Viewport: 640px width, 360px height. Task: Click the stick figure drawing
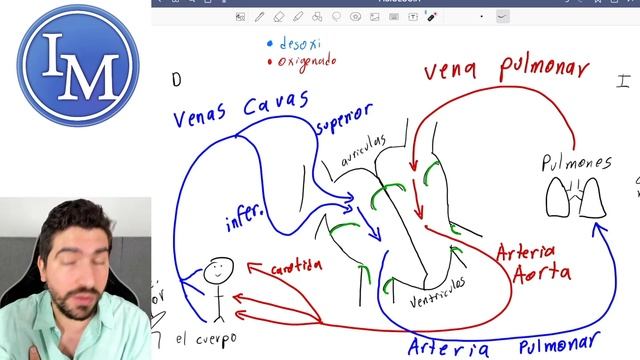219,289
